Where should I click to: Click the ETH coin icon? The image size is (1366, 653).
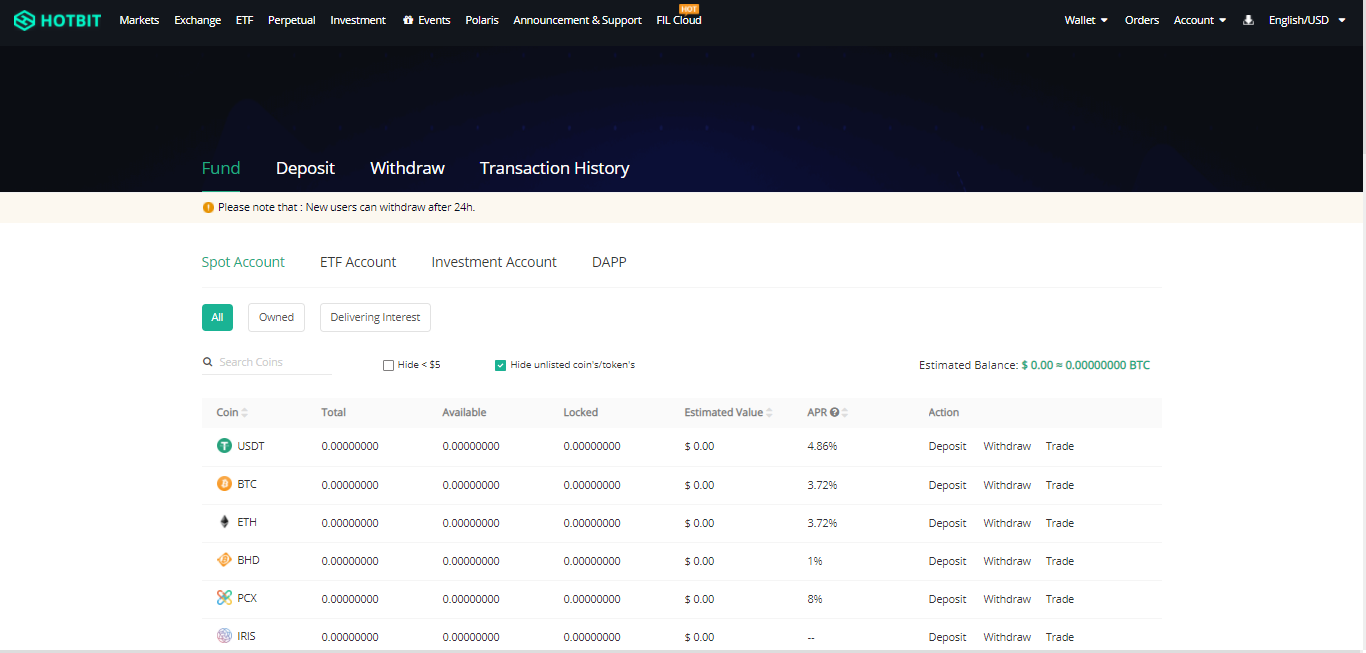click(224, 522)
